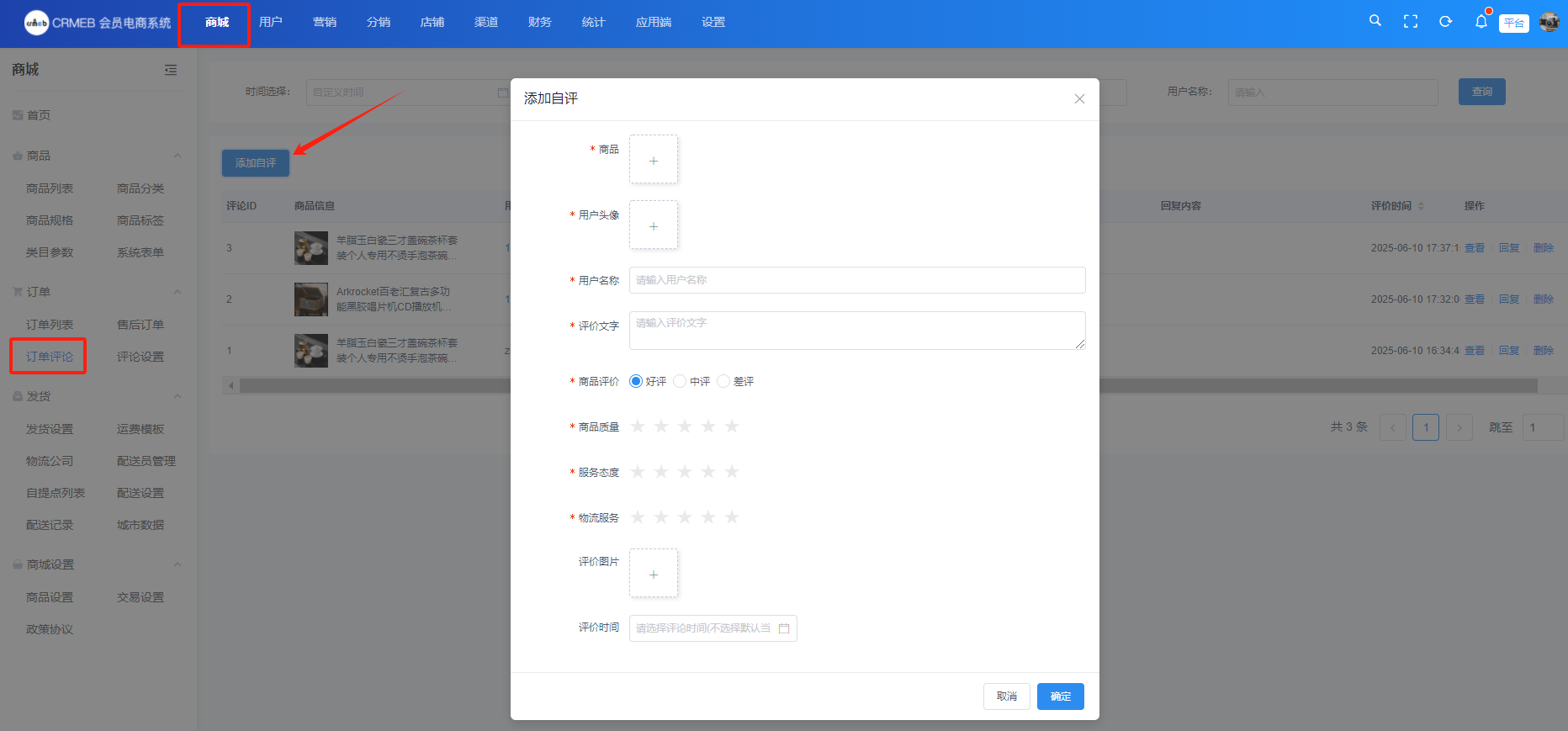Open the 财务 top menu
This screenshot has height=731, width=1568.
click(540, 22)
